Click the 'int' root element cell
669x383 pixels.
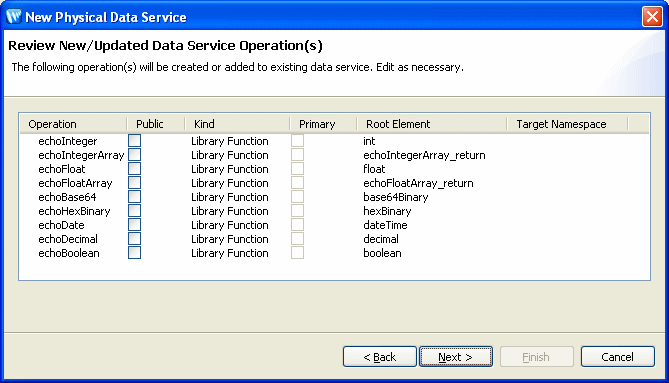coord(369,141)
